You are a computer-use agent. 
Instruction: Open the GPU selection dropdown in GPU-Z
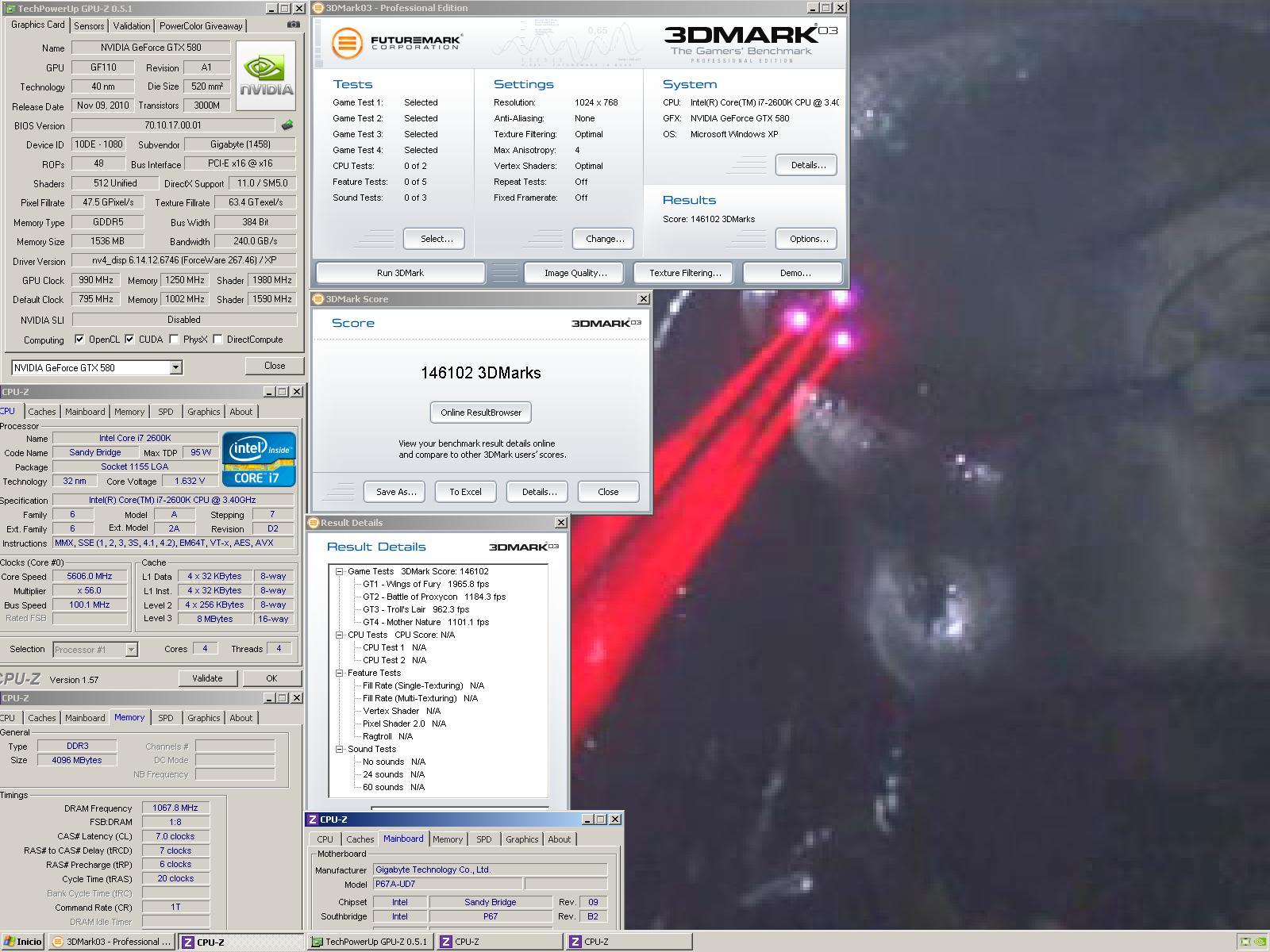175,367
